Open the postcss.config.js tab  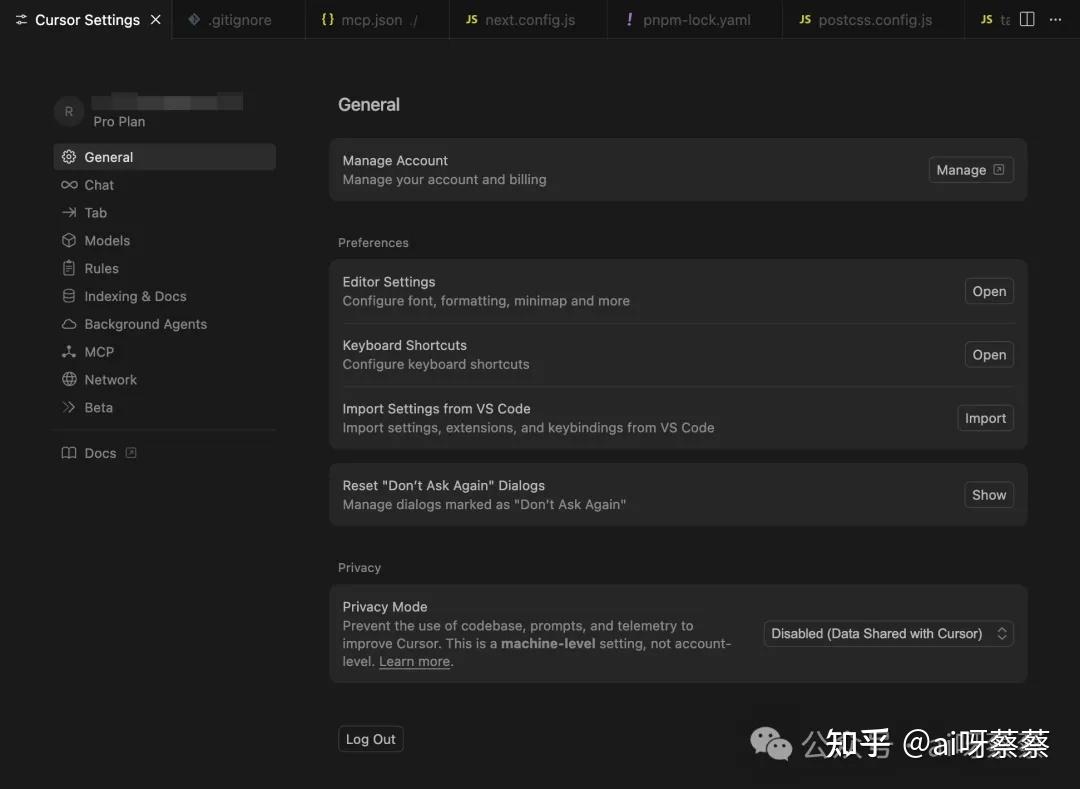[870, 18]
